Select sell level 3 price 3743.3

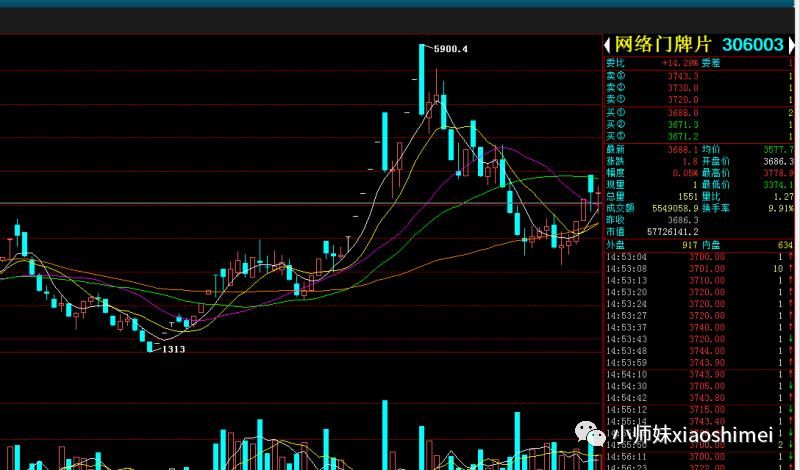683,77
